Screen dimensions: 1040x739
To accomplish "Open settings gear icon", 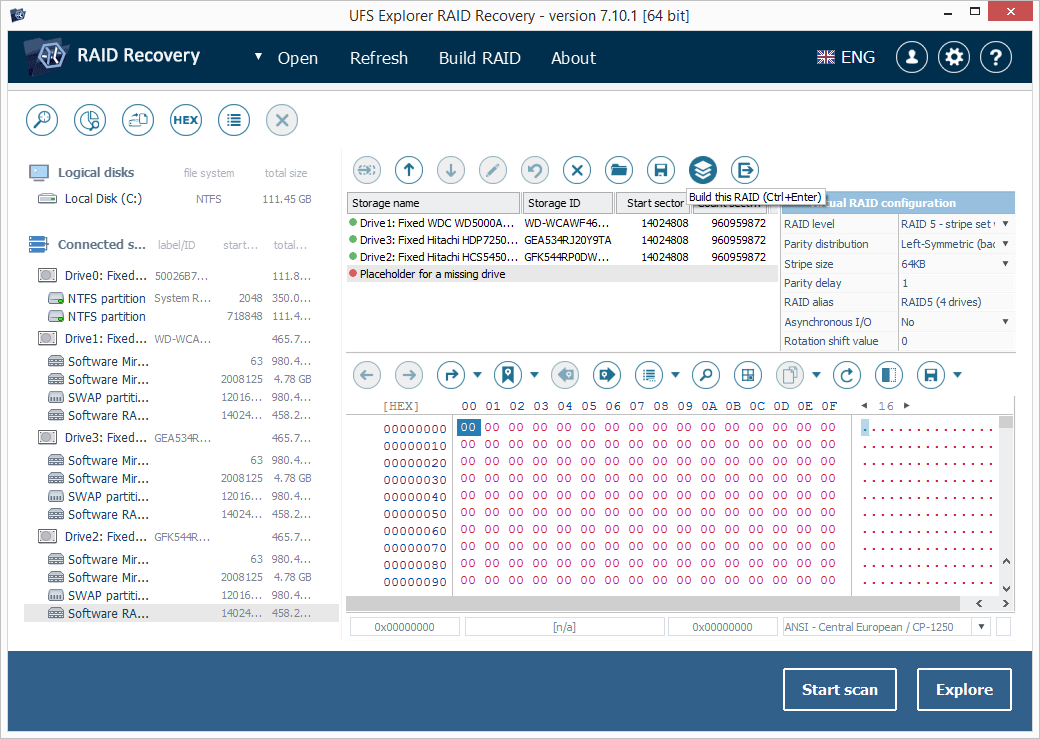I will tap(954, 57).
